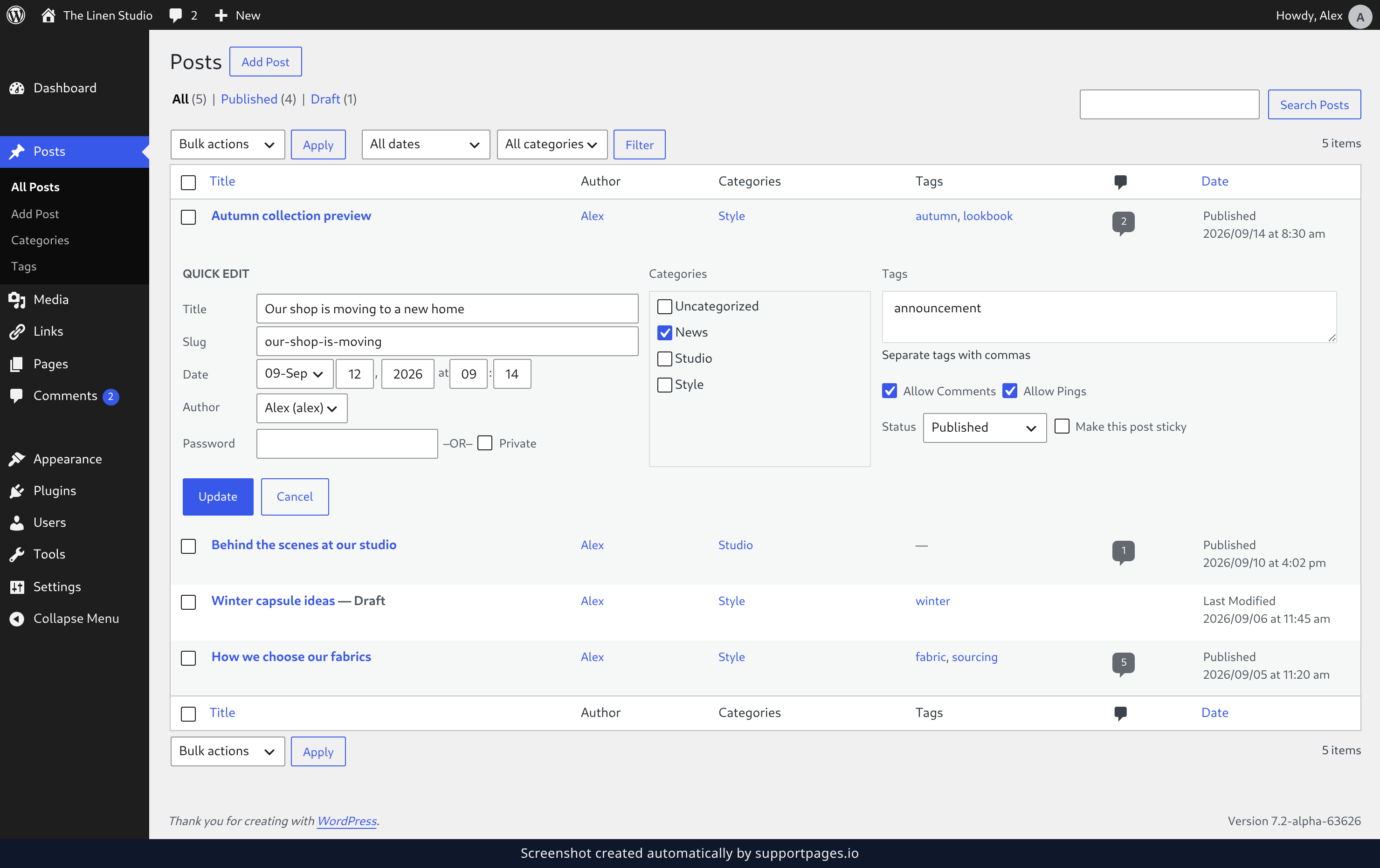Screen dimensions: 1380x868
Task: Click the Tools wrench icon
Action: (17, 554)
